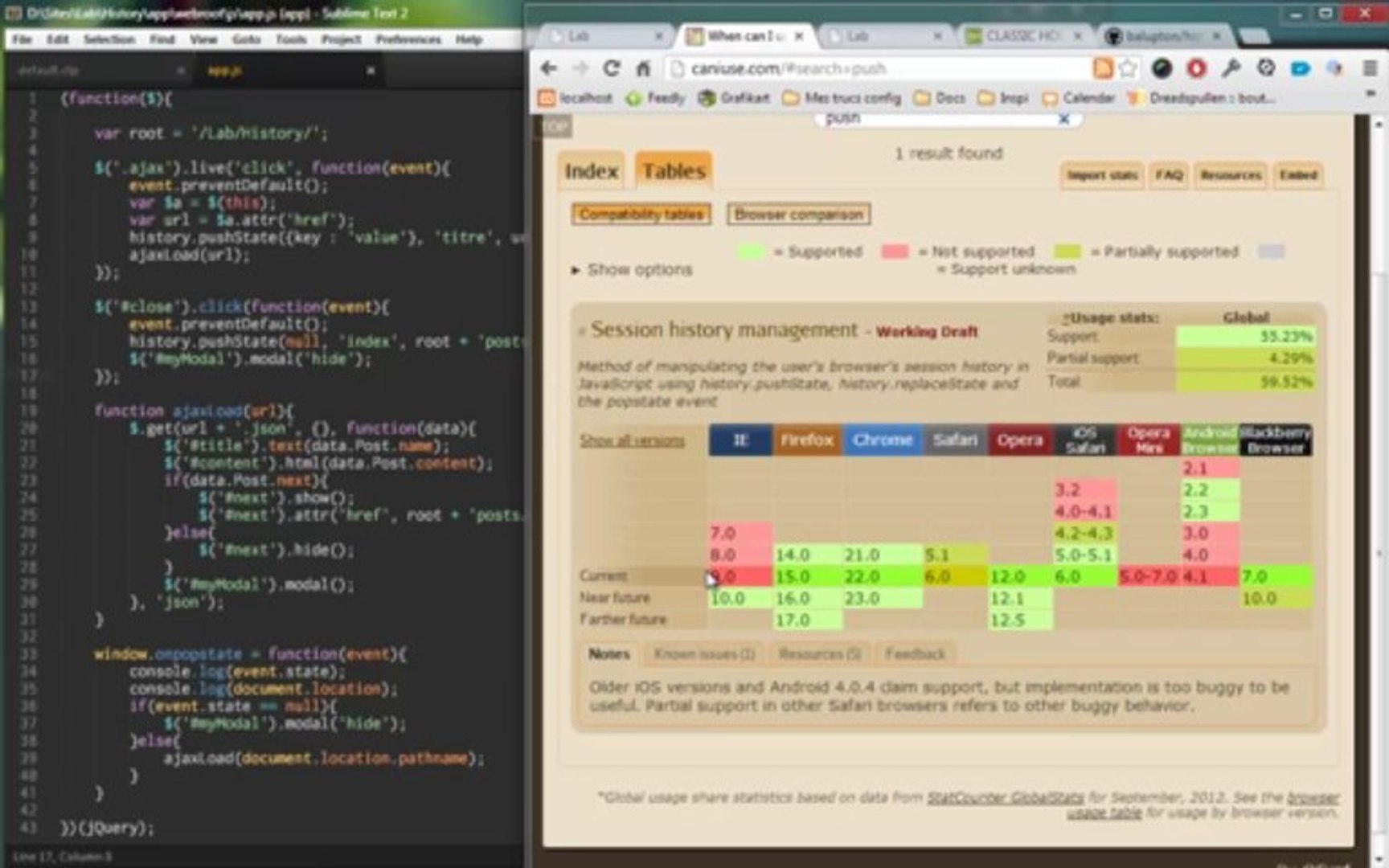Open the Index tab on caniuse
This screenshot has height=868, width=1389.
point(592,171)
